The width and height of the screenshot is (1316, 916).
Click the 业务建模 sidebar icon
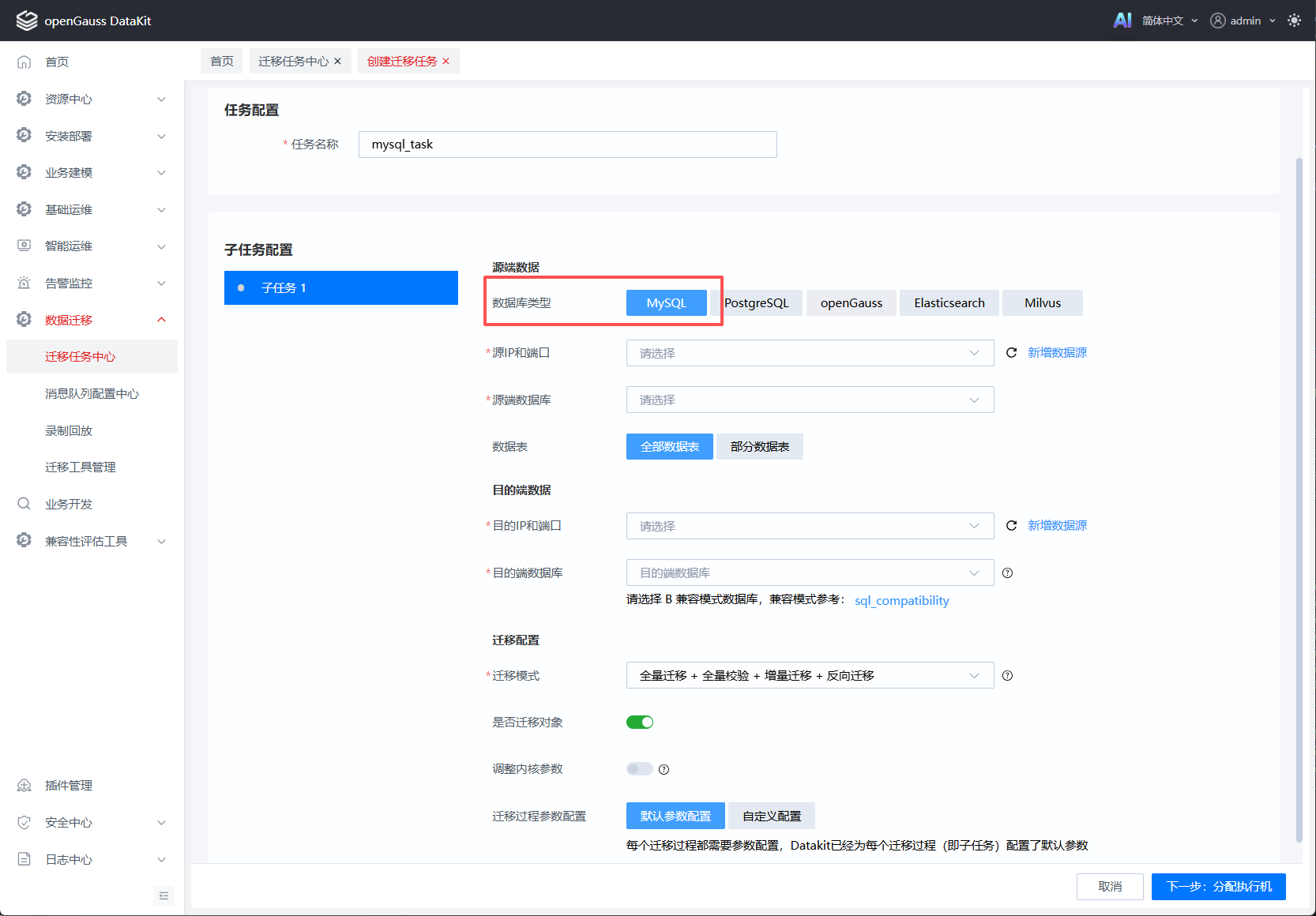coord(24,172)
